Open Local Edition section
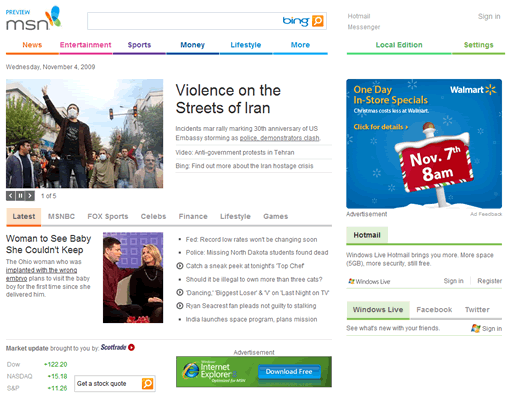 coord(399,45)
